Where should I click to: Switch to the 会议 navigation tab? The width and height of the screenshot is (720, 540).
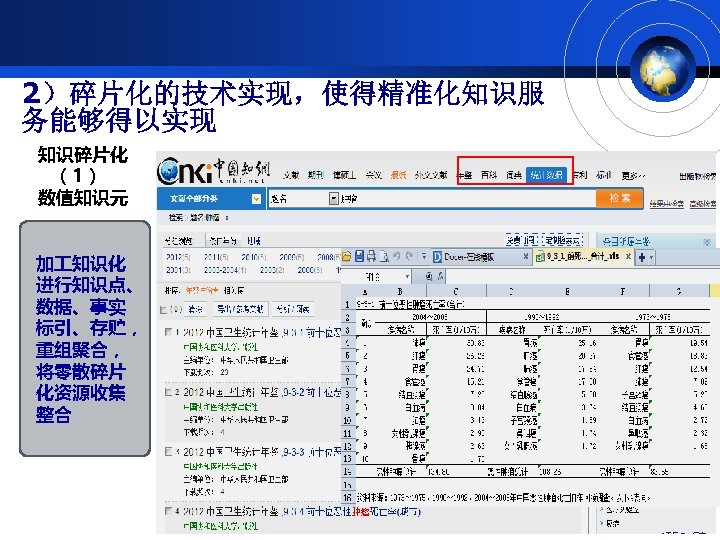click(x=373, y=175)
